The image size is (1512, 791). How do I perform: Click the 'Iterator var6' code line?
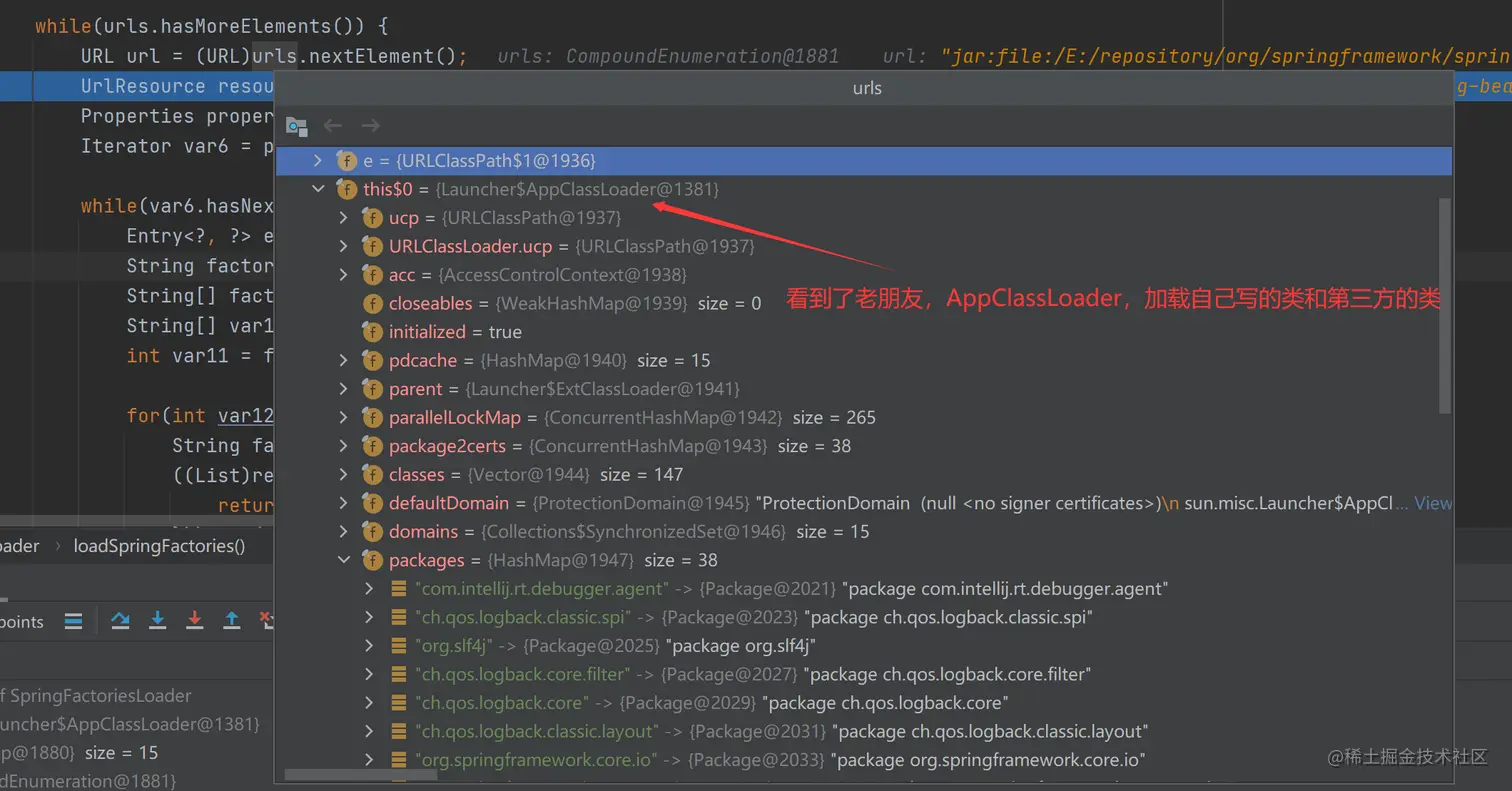click(x=177, y=146)
